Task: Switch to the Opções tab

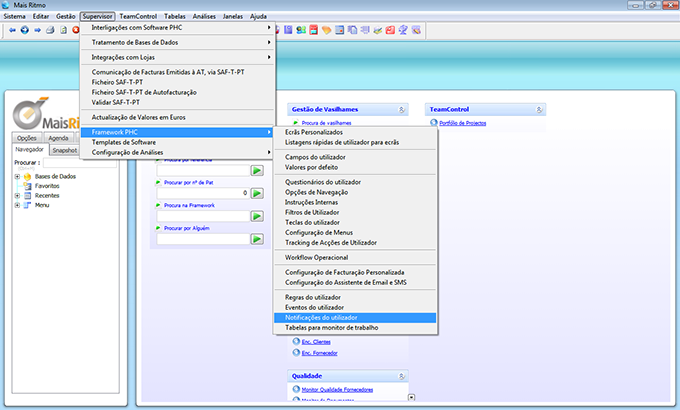Action: tap(27, 138)
